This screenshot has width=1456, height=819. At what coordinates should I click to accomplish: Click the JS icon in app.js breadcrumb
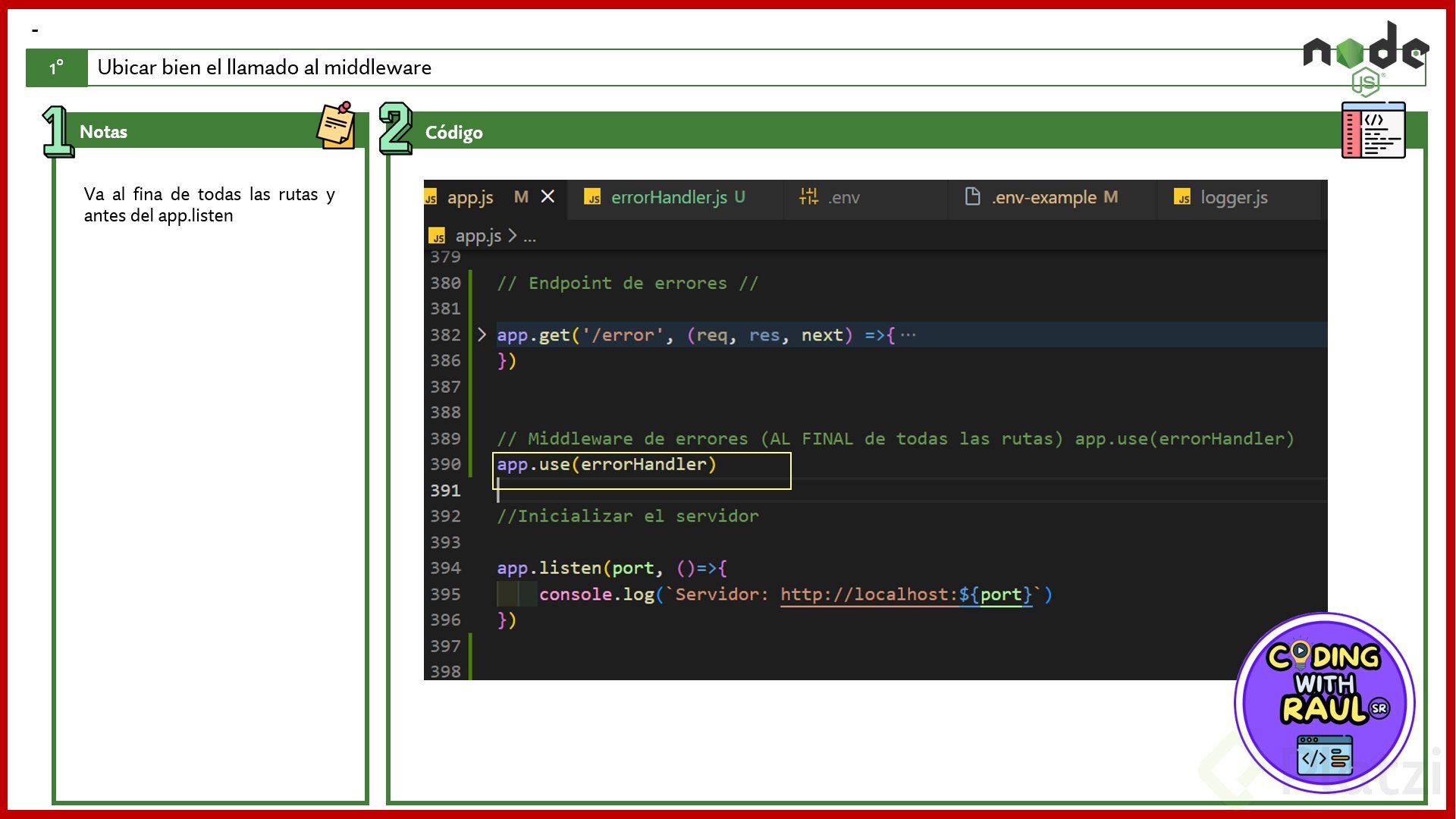pyautogui.click(x=437, y=237)
